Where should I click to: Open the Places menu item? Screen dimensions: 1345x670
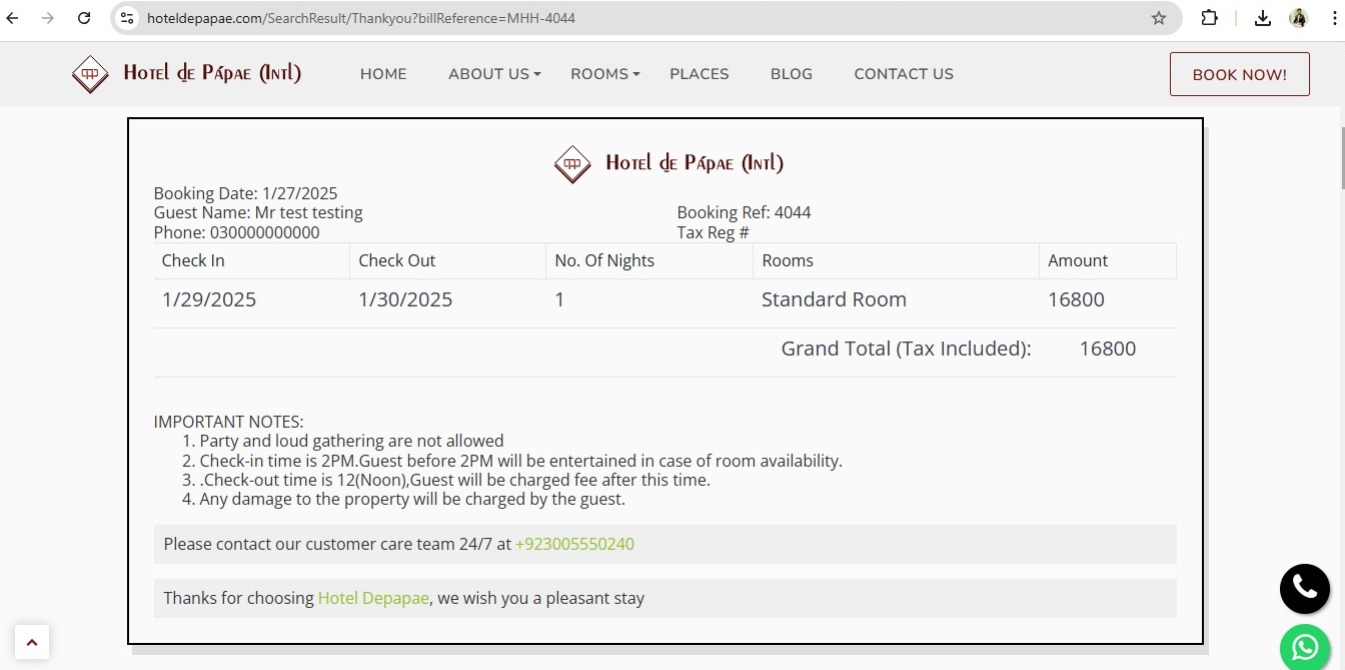coord(699,74)
